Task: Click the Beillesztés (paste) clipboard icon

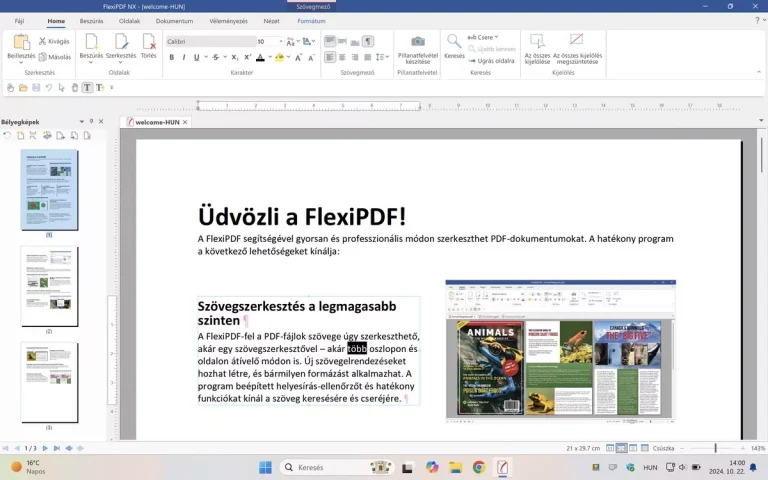Action: (x=21, y=42)
